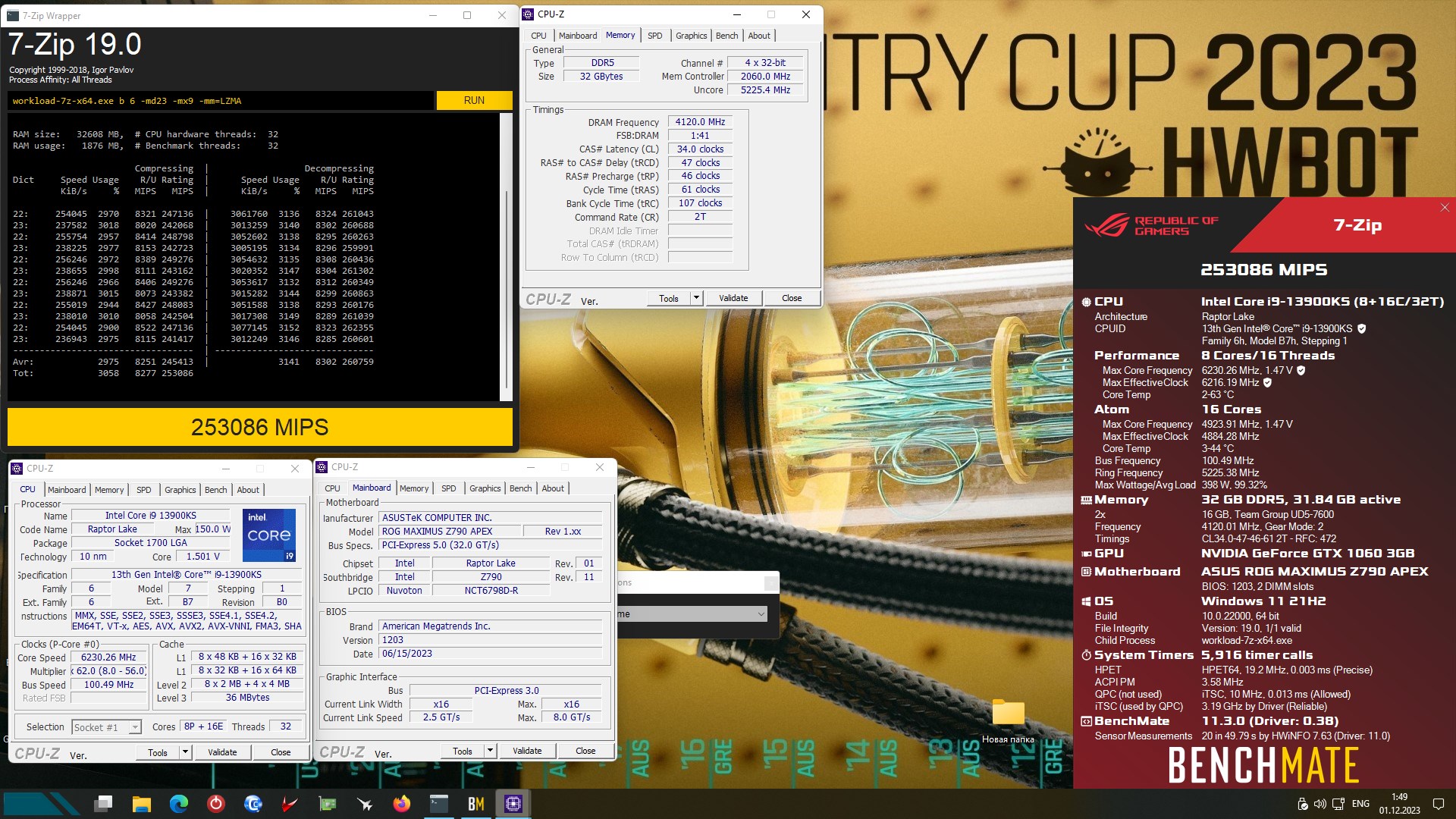Open the Socket #1 selection dropdown
The height and width of the screenshot is (819, 1456).
(135, 727)
